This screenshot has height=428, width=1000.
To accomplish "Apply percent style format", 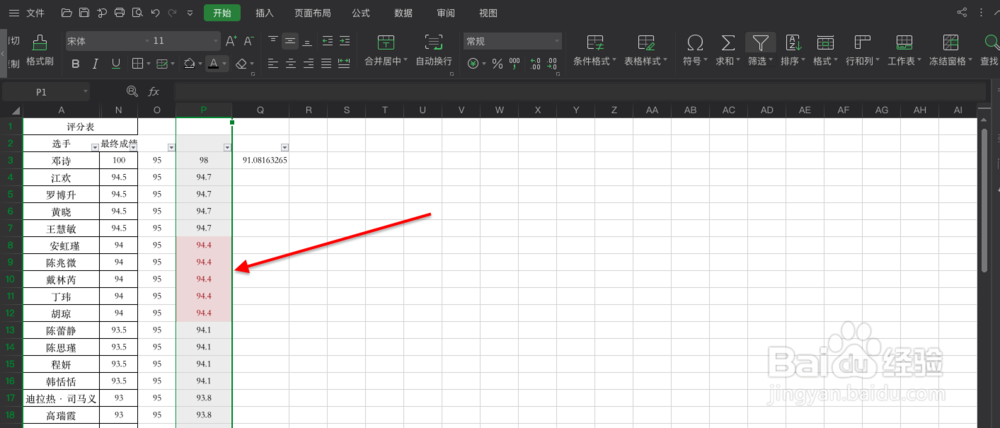I will pyautogui.click(x=497, y=64).
